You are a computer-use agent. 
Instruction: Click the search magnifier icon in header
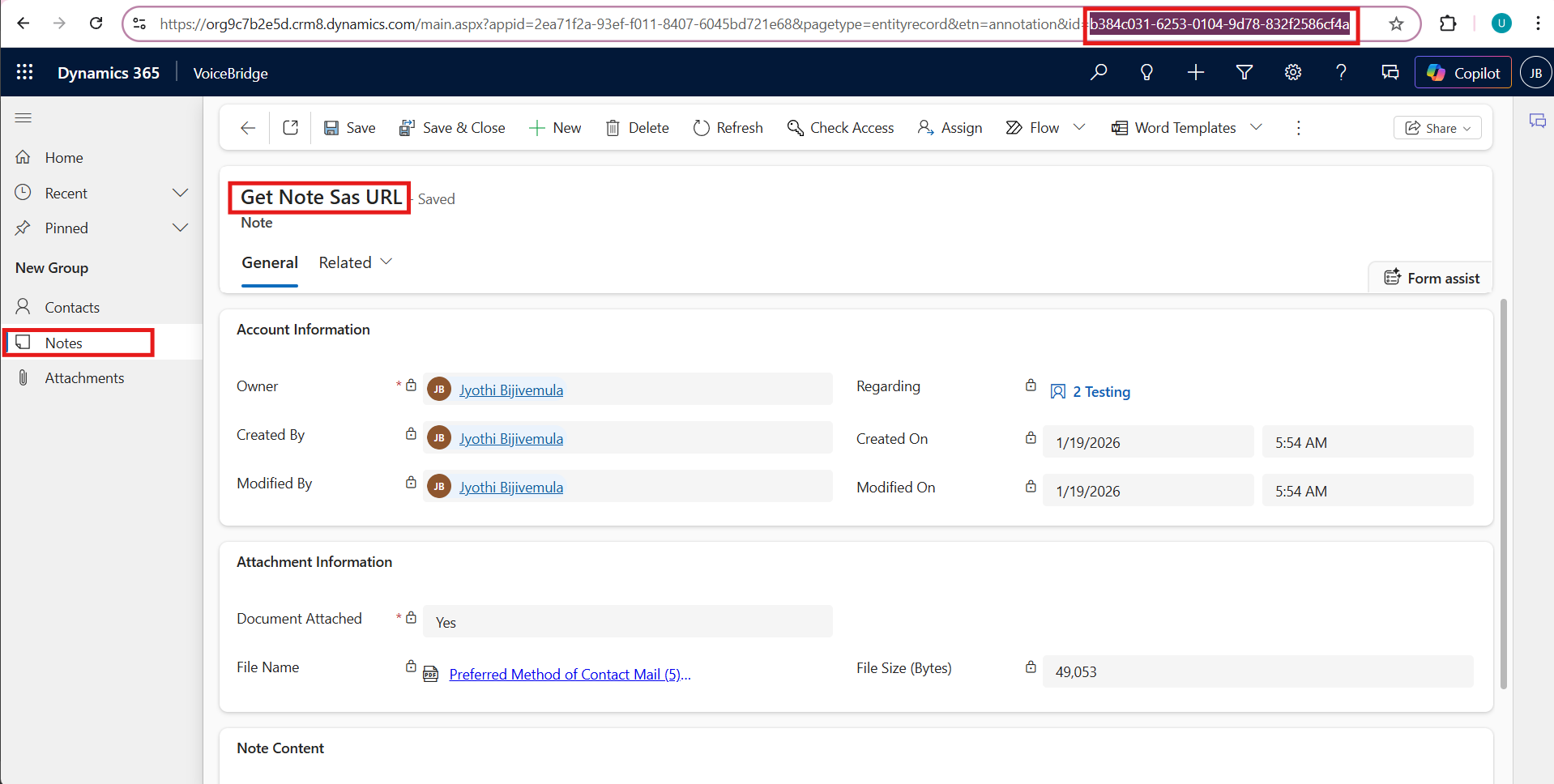tap(1099, 73)
